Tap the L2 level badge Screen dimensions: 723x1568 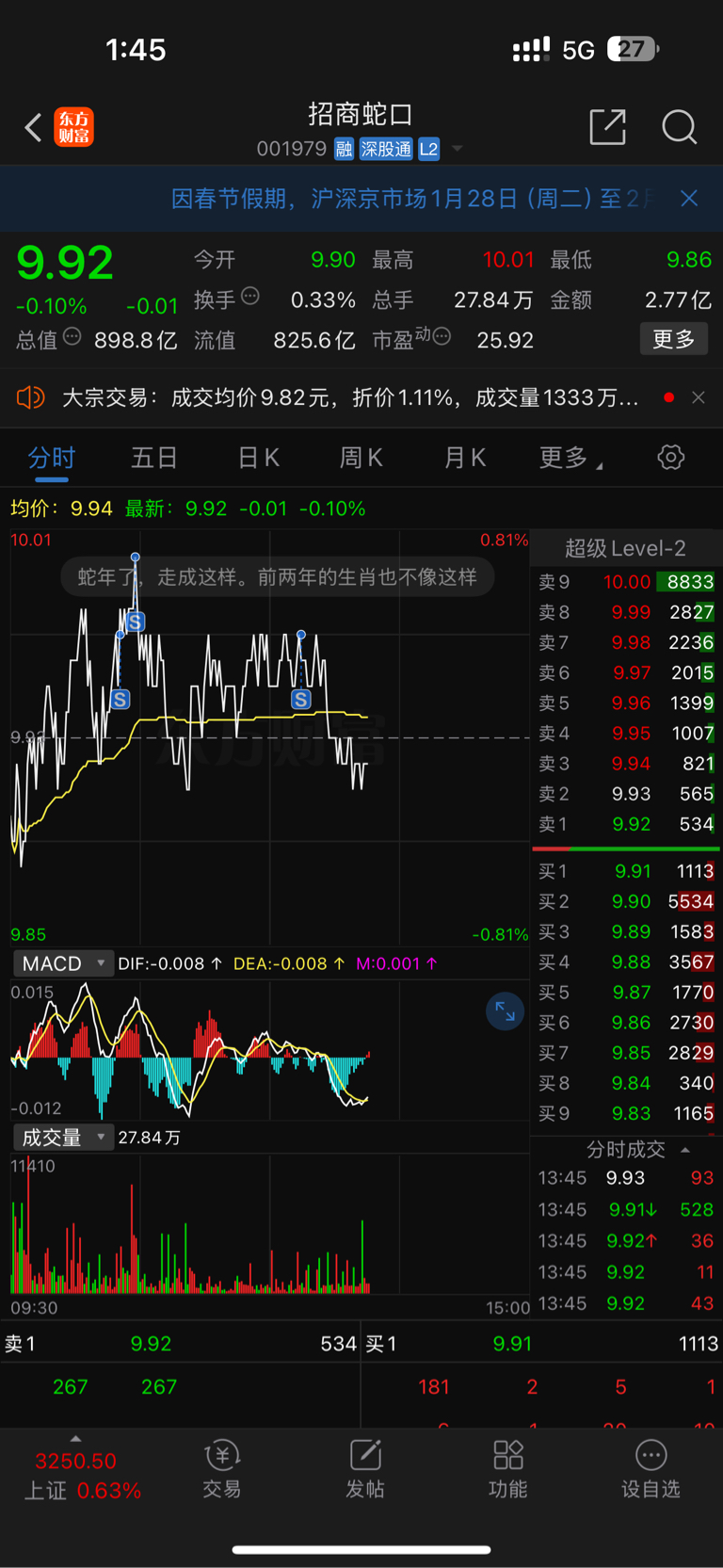coord(428,149)
